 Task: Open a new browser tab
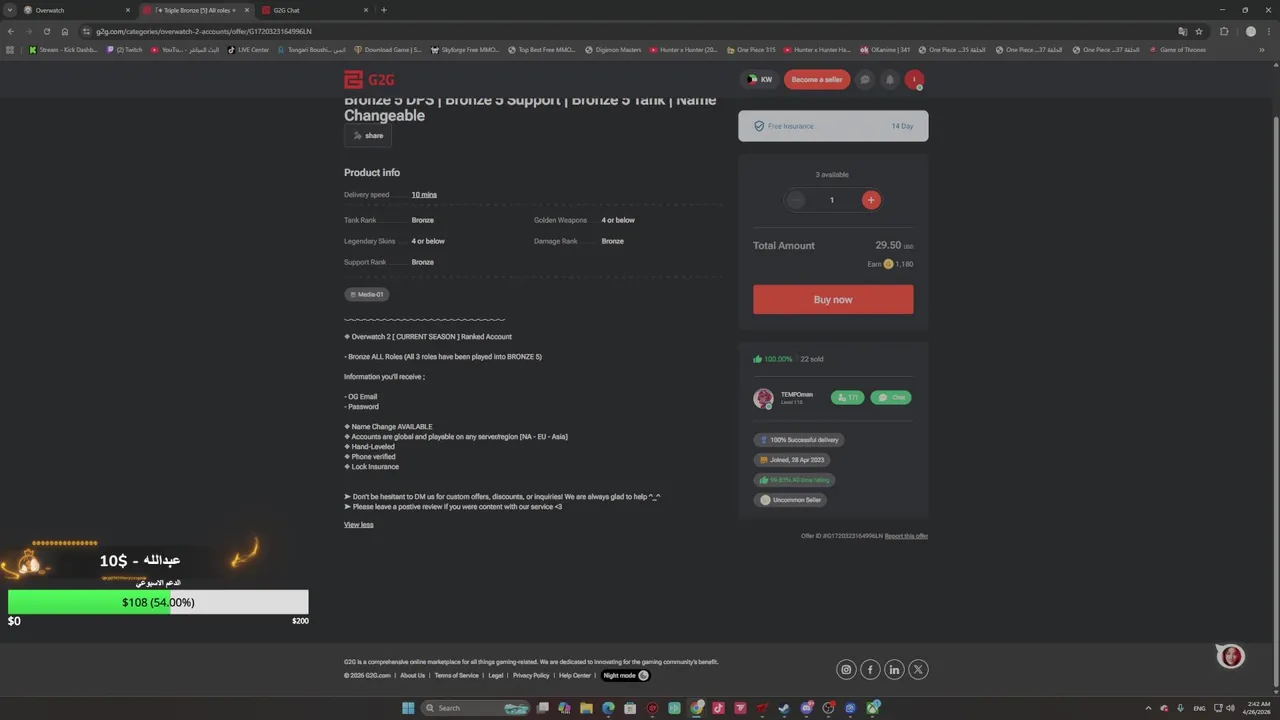point(384,10)
